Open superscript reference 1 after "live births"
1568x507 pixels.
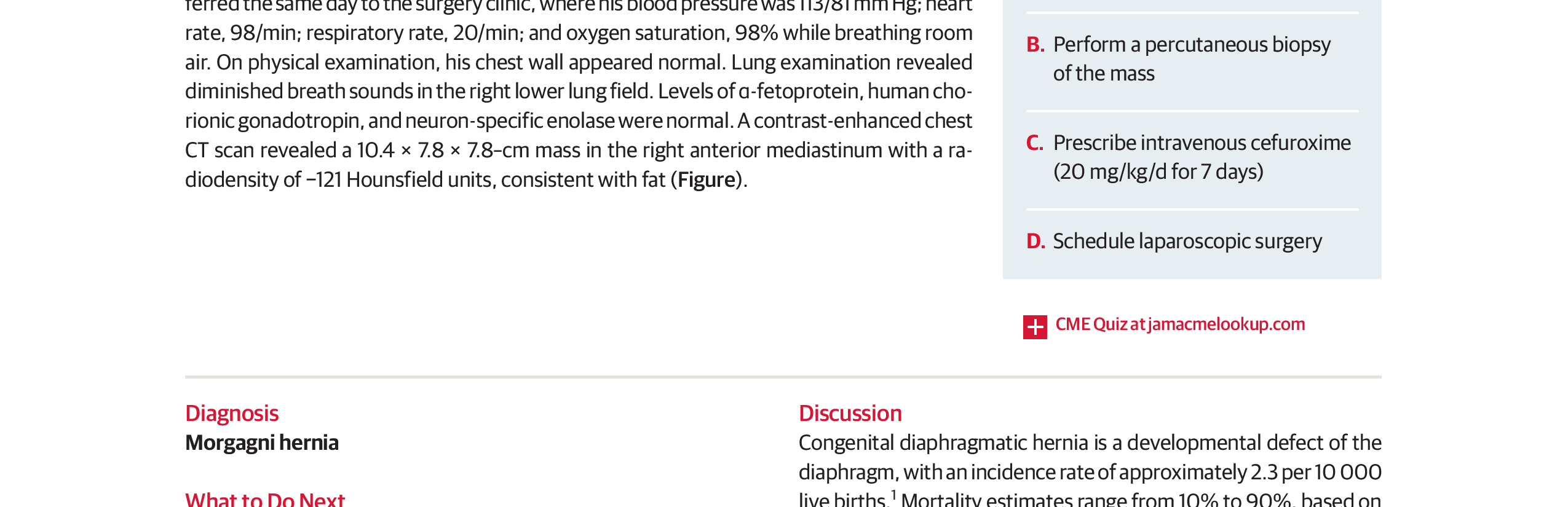click(893, 493)
